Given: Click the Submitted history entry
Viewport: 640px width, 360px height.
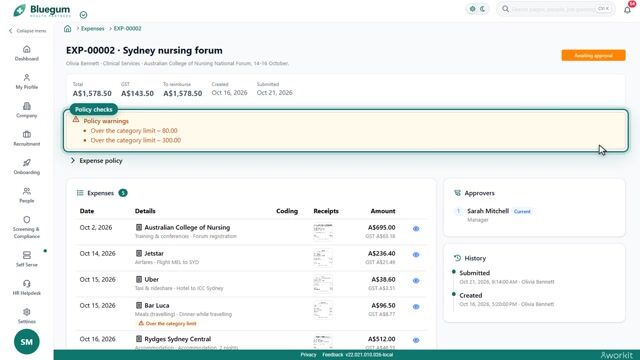Looking at the screenshot, I should coord(474,273).
